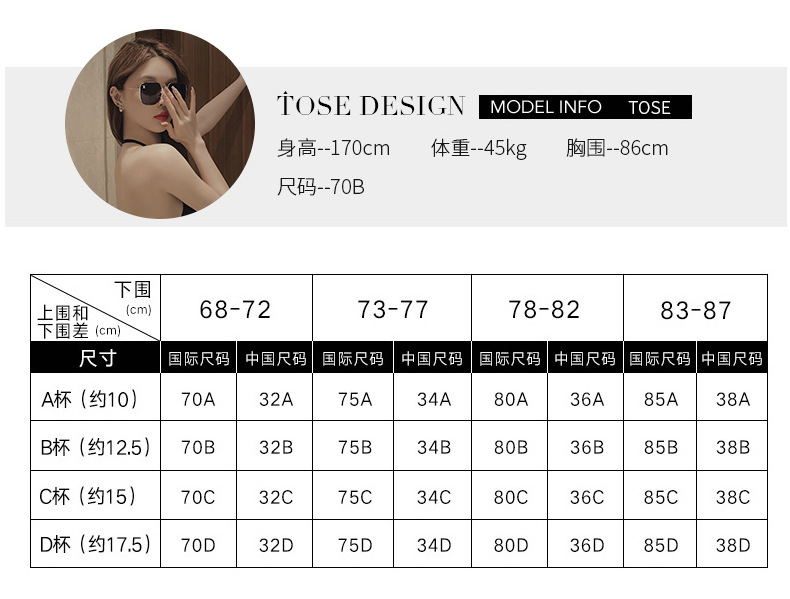Image resolution: width=790 pixels, height=599 pixels.
Task: Select the 78-82 underbust range header
Action: click(x=544, y=309)
